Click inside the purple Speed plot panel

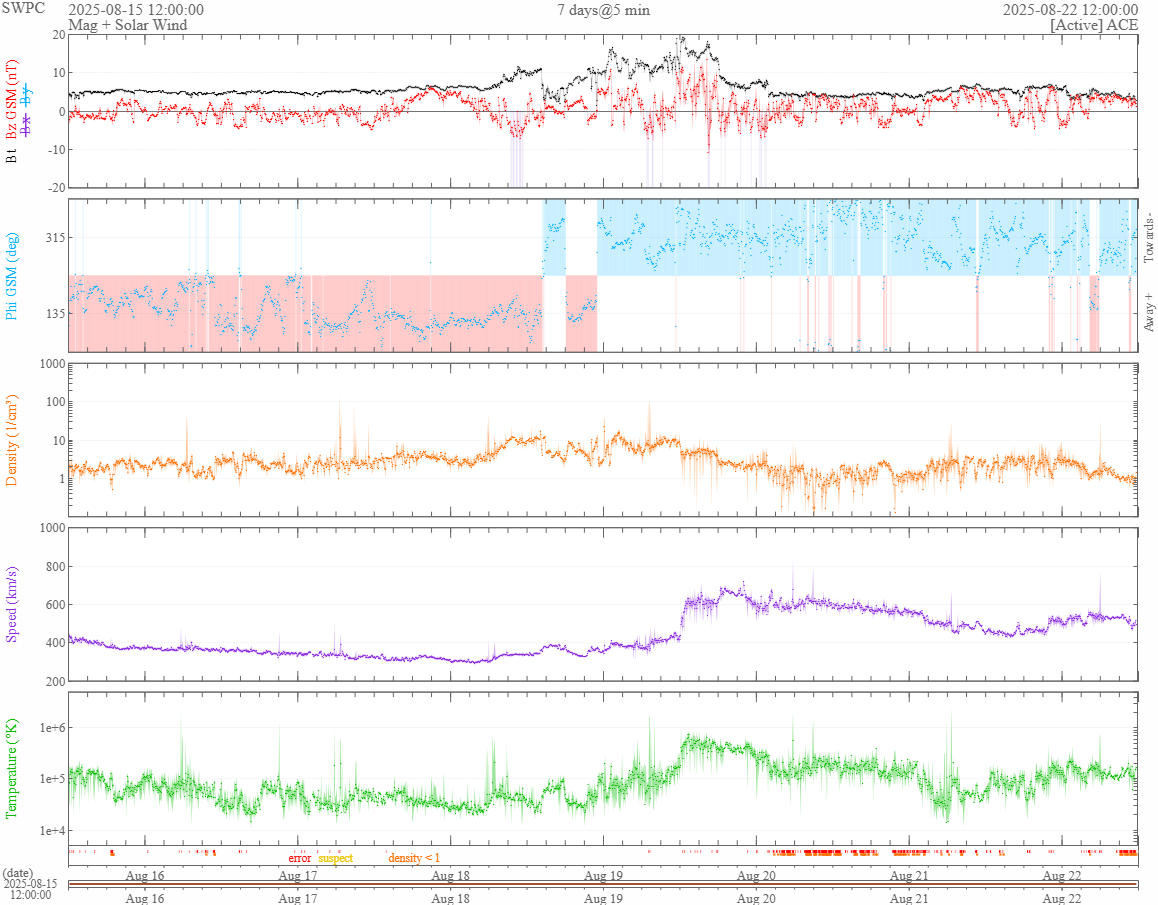coord(603,604)
